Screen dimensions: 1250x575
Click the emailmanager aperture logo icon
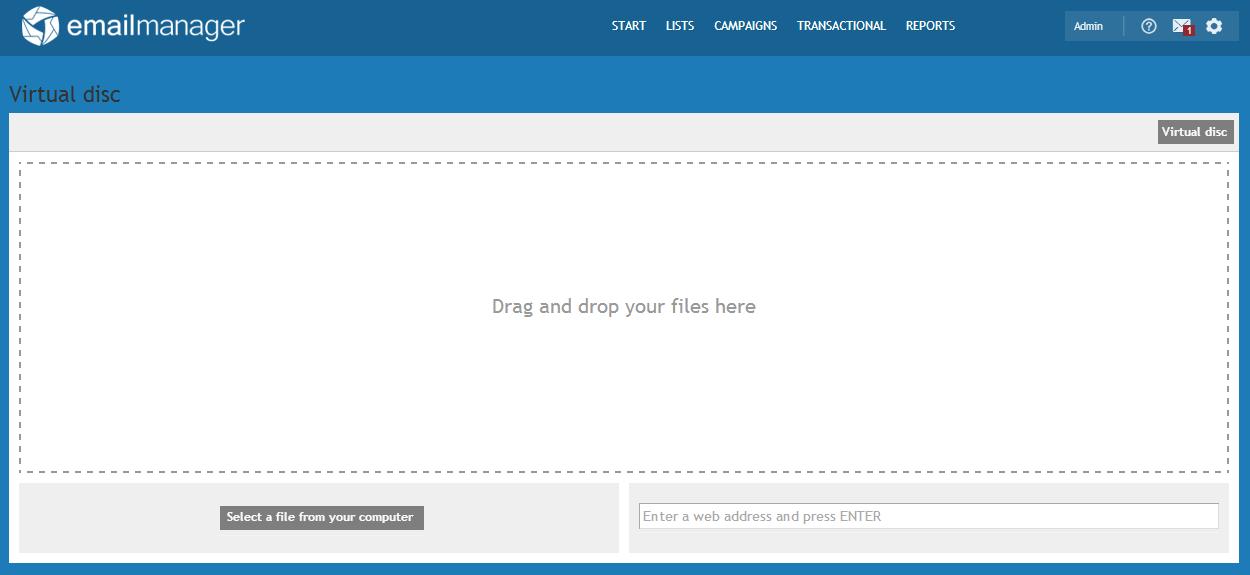pos(40,27)
